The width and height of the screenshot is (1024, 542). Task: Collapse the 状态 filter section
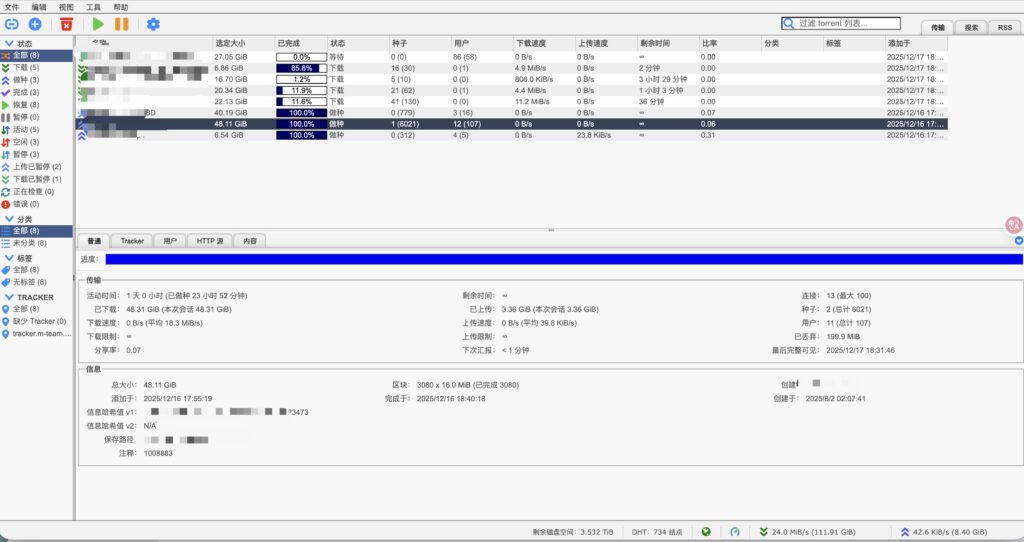click(x=10, y=44)
